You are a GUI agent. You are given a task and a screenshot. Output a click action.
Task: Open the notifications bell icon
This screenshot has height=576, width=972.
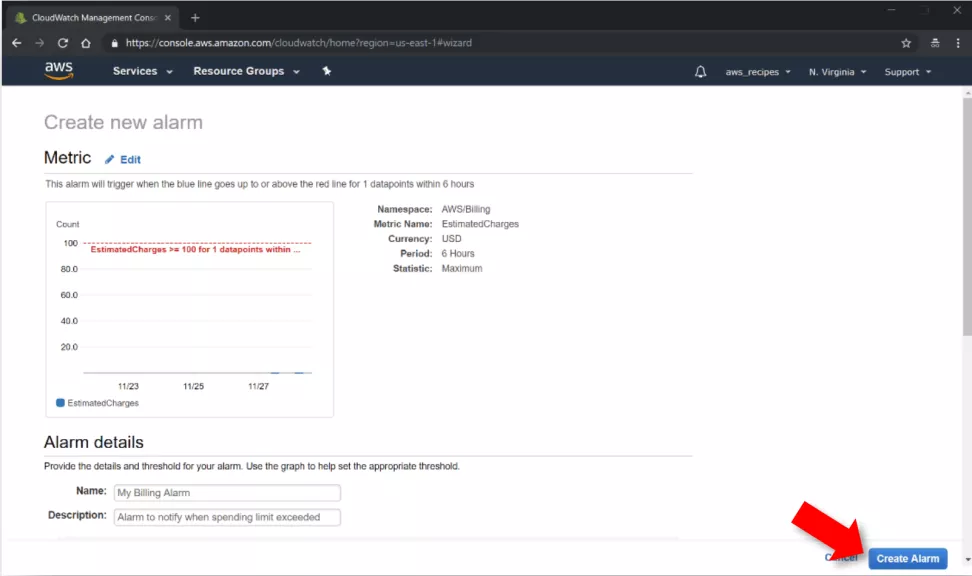[x=700, y=72]
